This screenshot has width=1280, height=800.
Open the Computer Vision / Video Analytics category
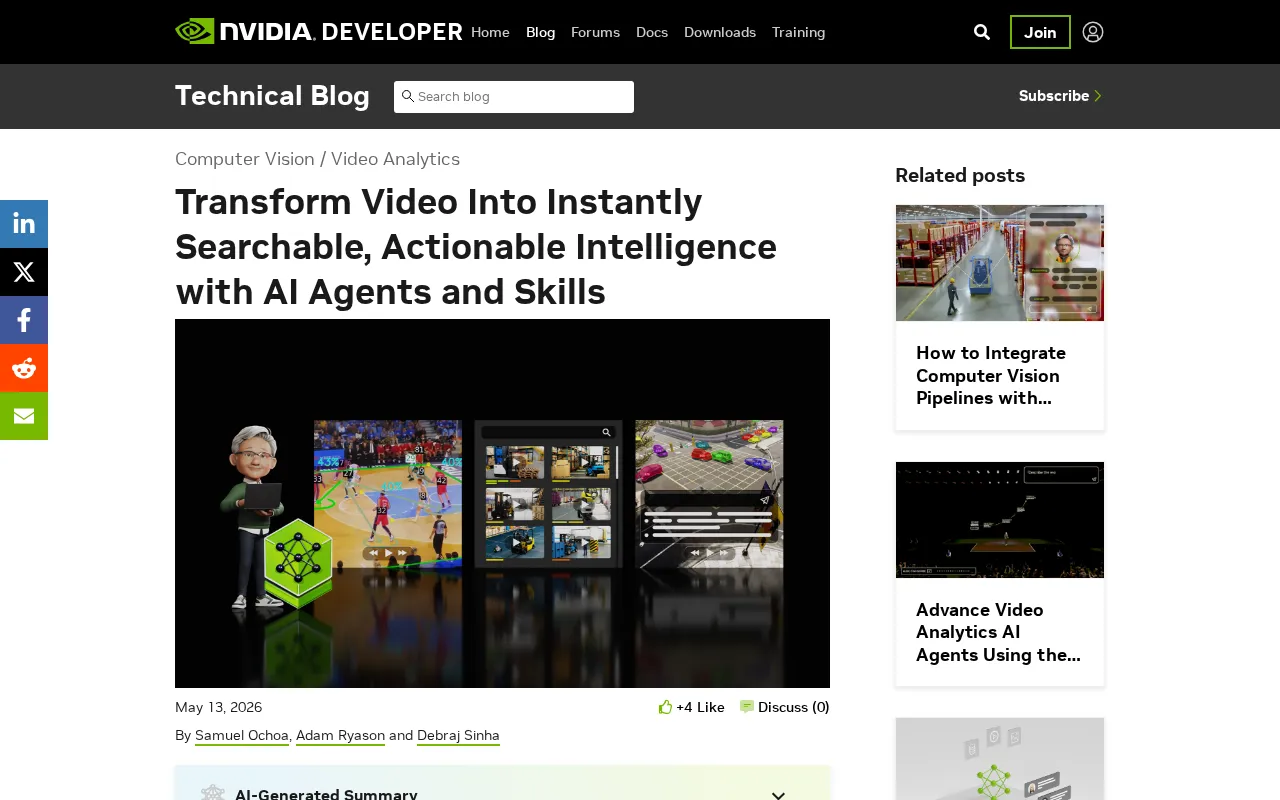point(317,159)
